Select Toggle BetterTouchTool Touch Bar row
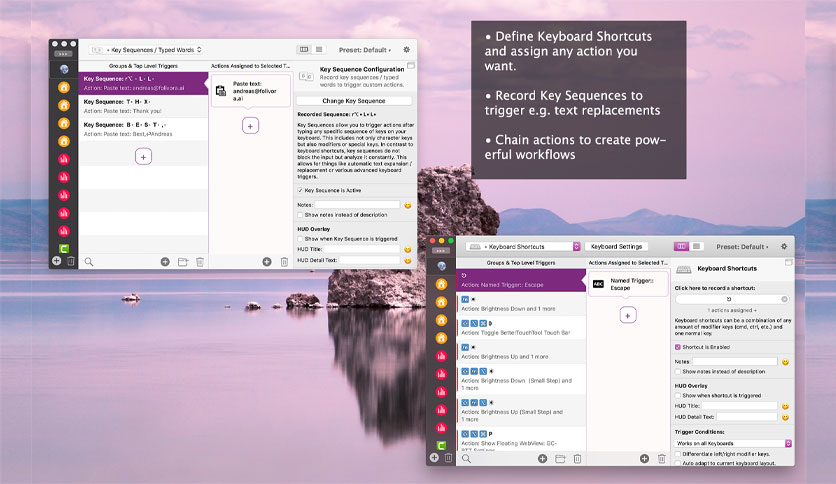The width and height of the screenshot is (836, 484). click(521, 328)
